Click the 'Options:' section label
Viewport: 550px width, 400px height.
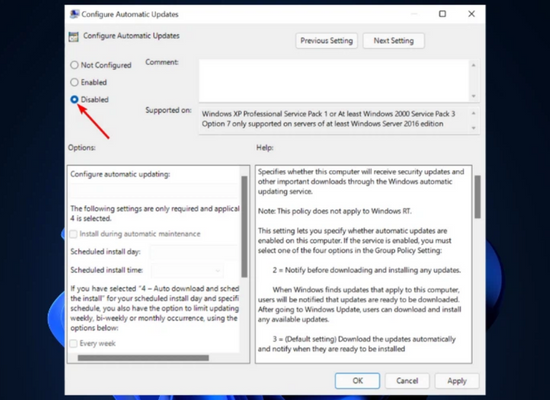(x=82, y=147)
